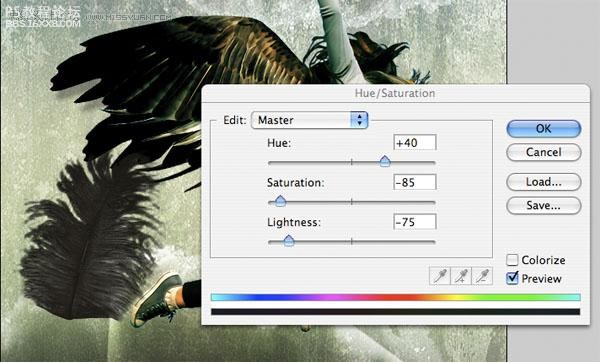Screen dimensions: 600x362
Task: Enable the Colorize checkbox
Action: (x=512, y=260)
